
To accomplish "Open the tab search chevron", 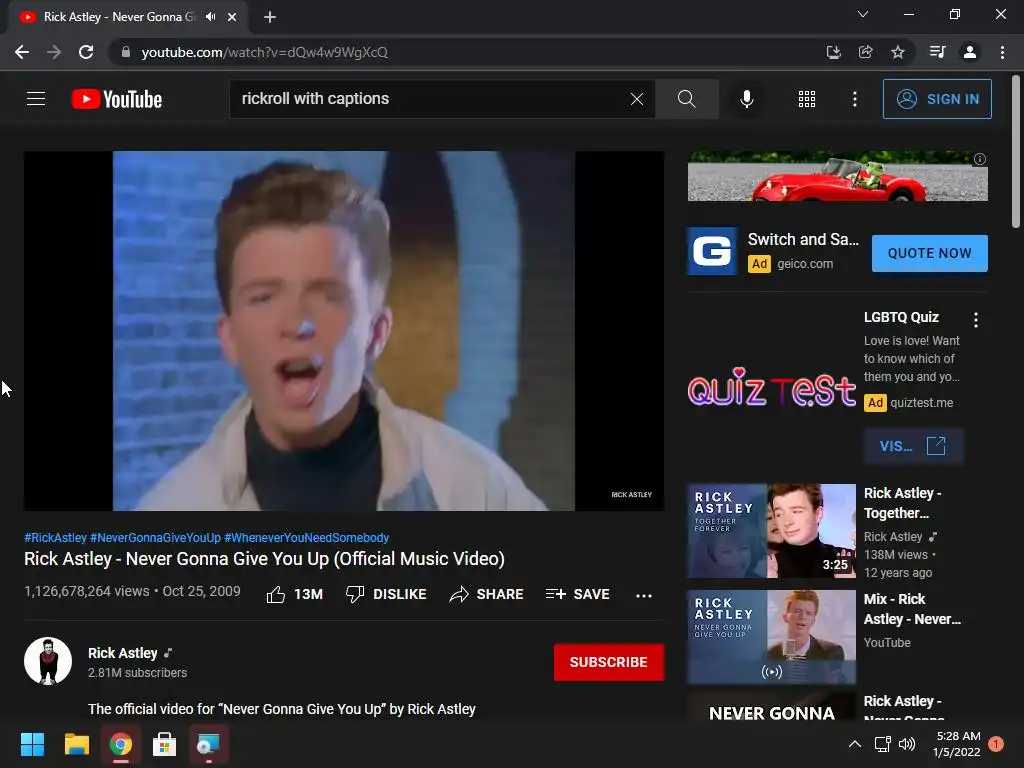I will 863,14.
